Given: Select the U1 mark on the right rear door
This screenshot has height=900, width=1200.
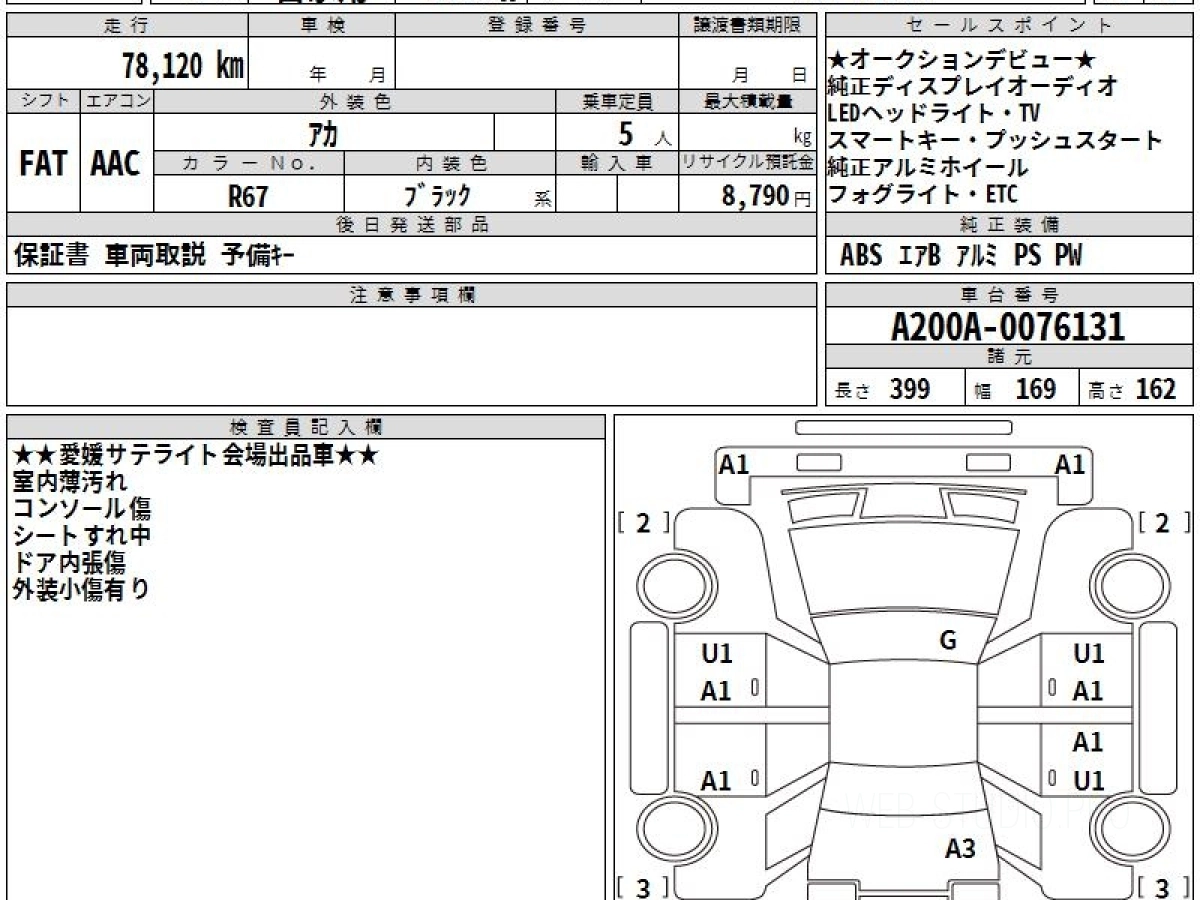Looking at the screenshot, I should pyautogui.click(x=1088, y=780).
